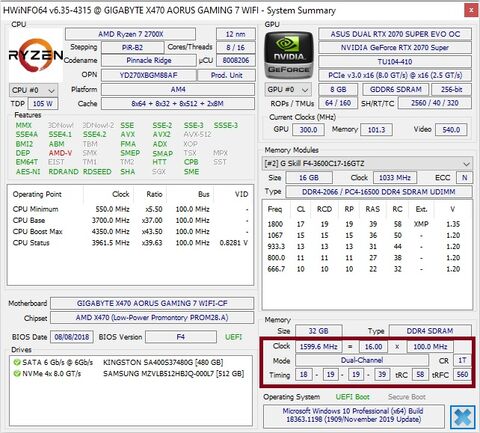Click the tRC 58 timing field
Viewport: 480px width, 433px height.
point(420,375)
